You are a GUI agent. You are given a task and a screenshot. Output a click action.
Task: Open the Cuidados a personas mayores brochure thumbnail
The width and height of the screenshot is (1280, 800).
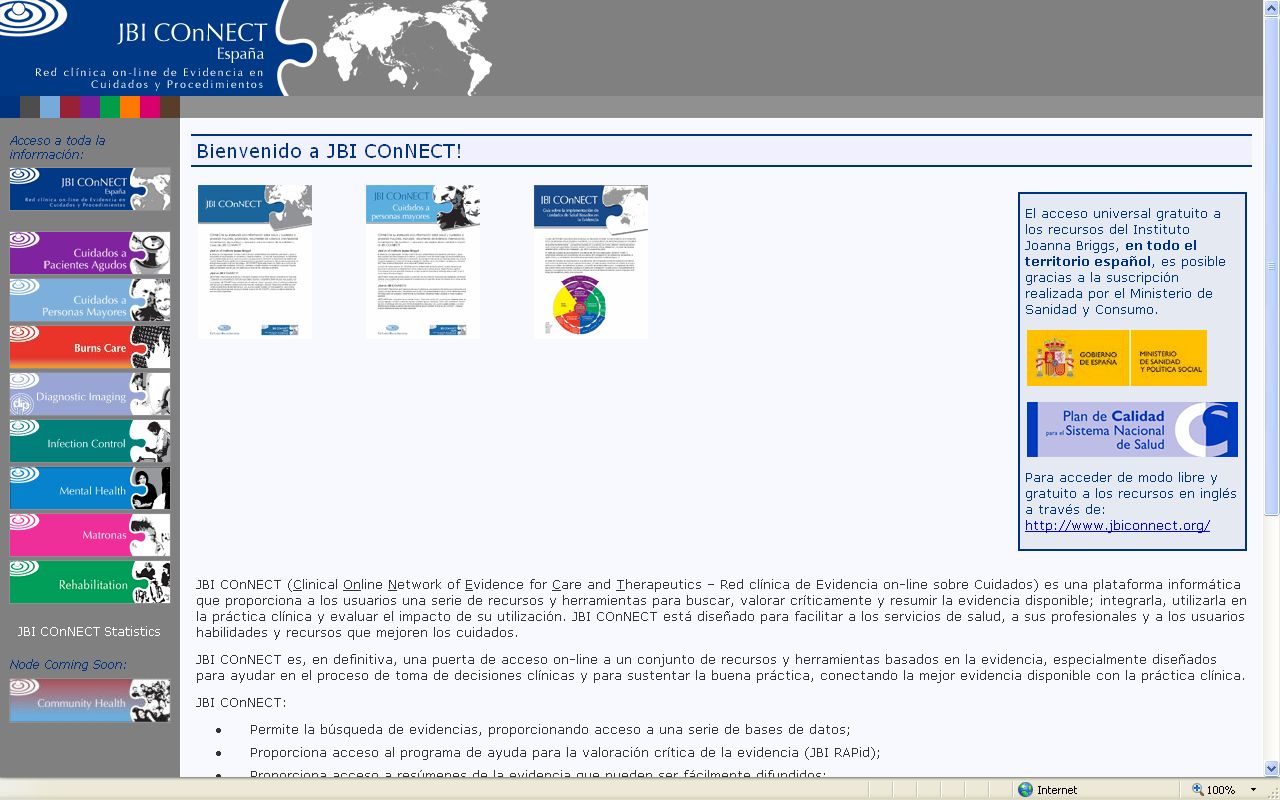(422, 260)
